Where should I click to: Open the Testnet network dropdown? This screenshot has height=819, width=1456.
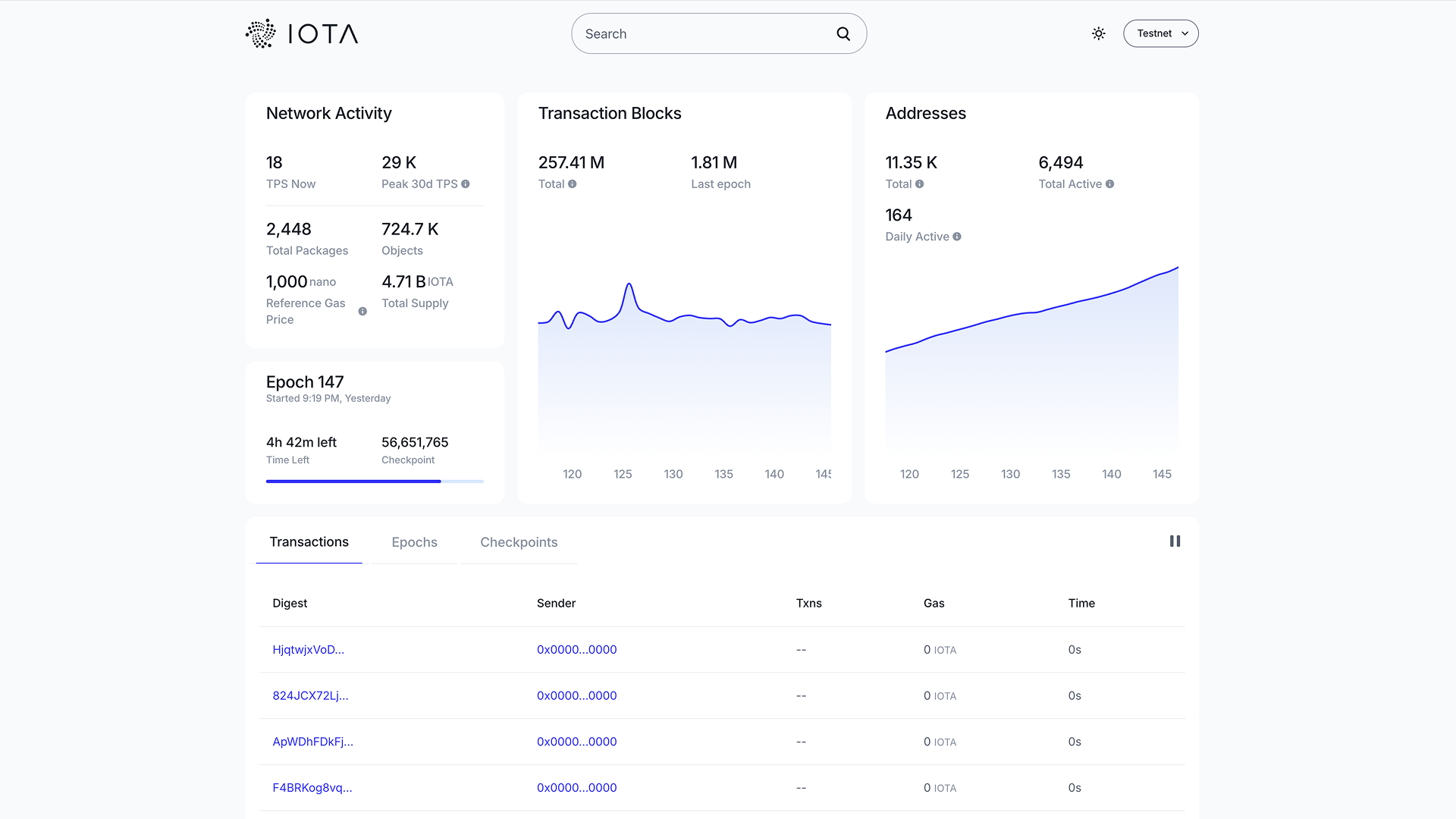click(1160, 33)
